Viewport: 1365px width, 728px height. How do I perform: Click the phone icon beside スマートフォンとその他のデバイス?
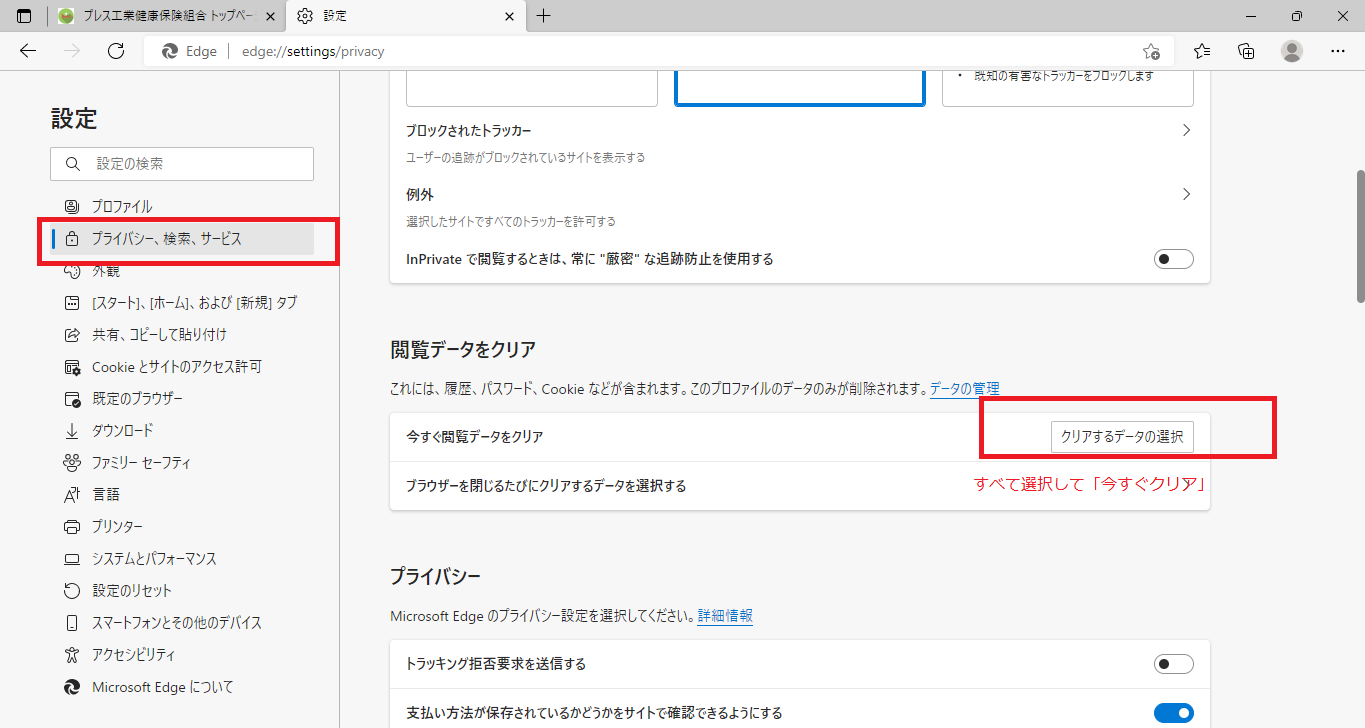72,623
